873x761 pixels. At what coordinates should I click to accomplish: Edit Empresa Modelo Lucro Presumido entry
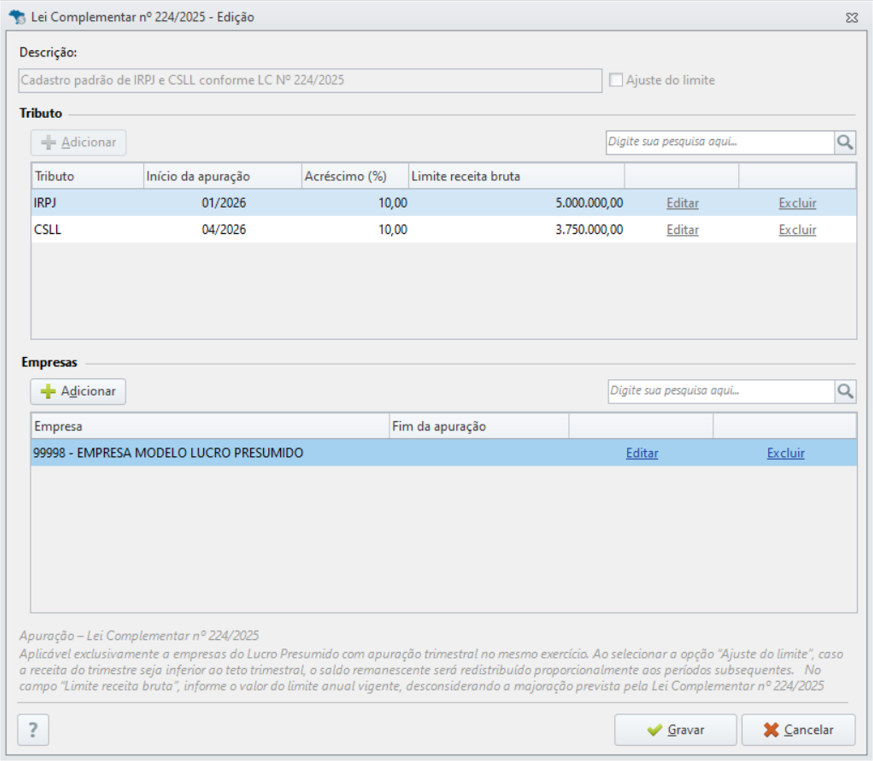point(642,453)
